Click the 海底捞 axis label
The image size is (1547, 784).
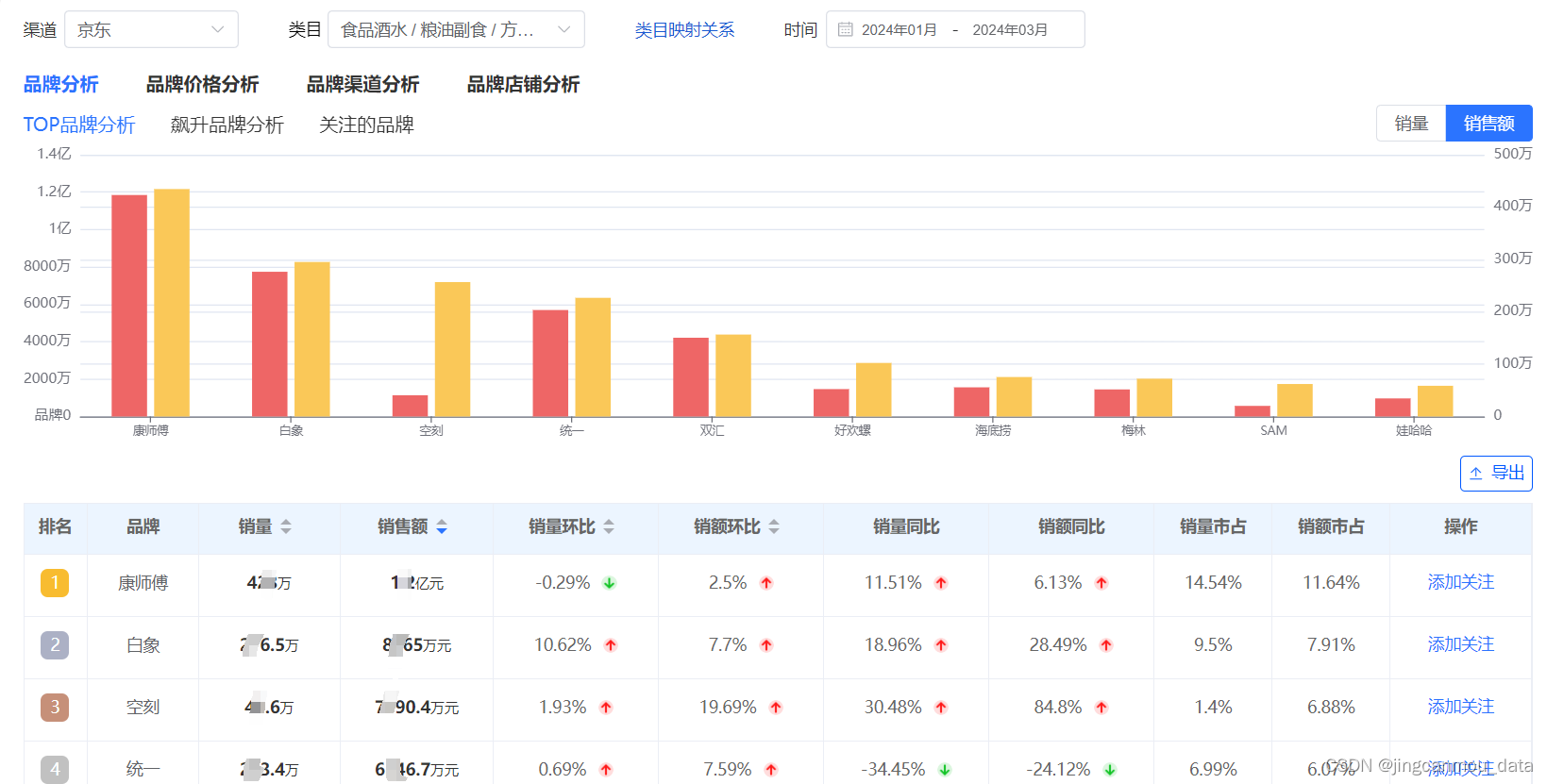point(993,430)
